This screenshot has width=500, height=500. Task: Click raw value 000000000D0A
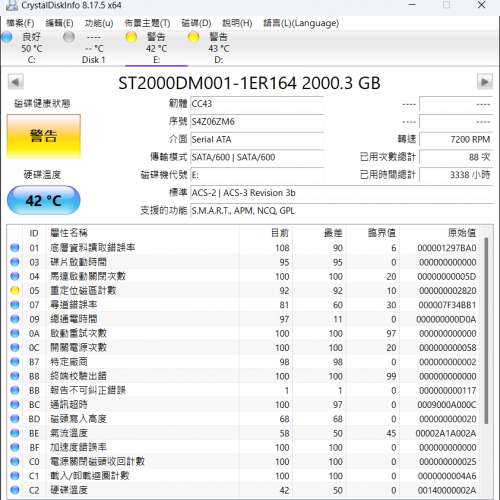[x=446, y=319]
